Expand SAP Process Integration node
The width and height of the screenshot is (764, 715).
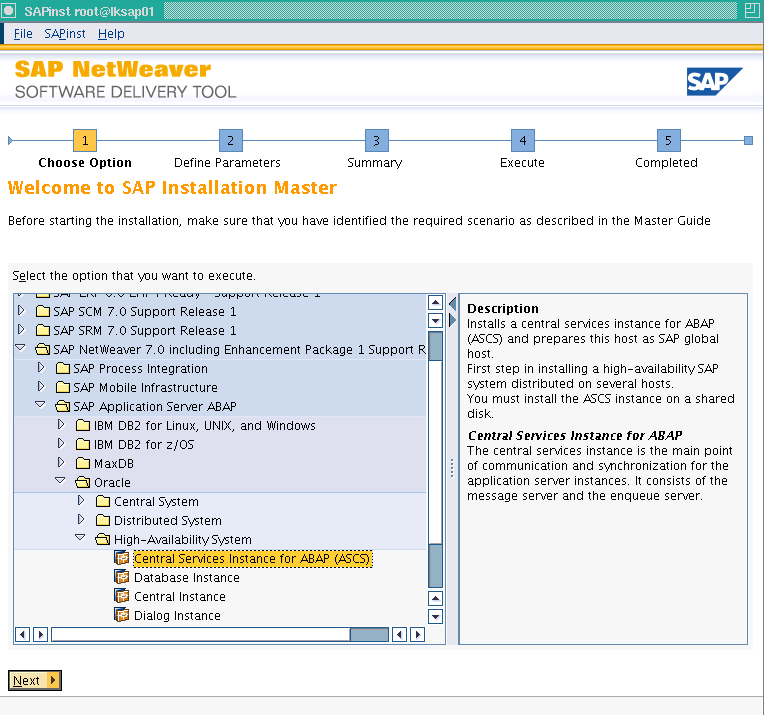point(41,367)
